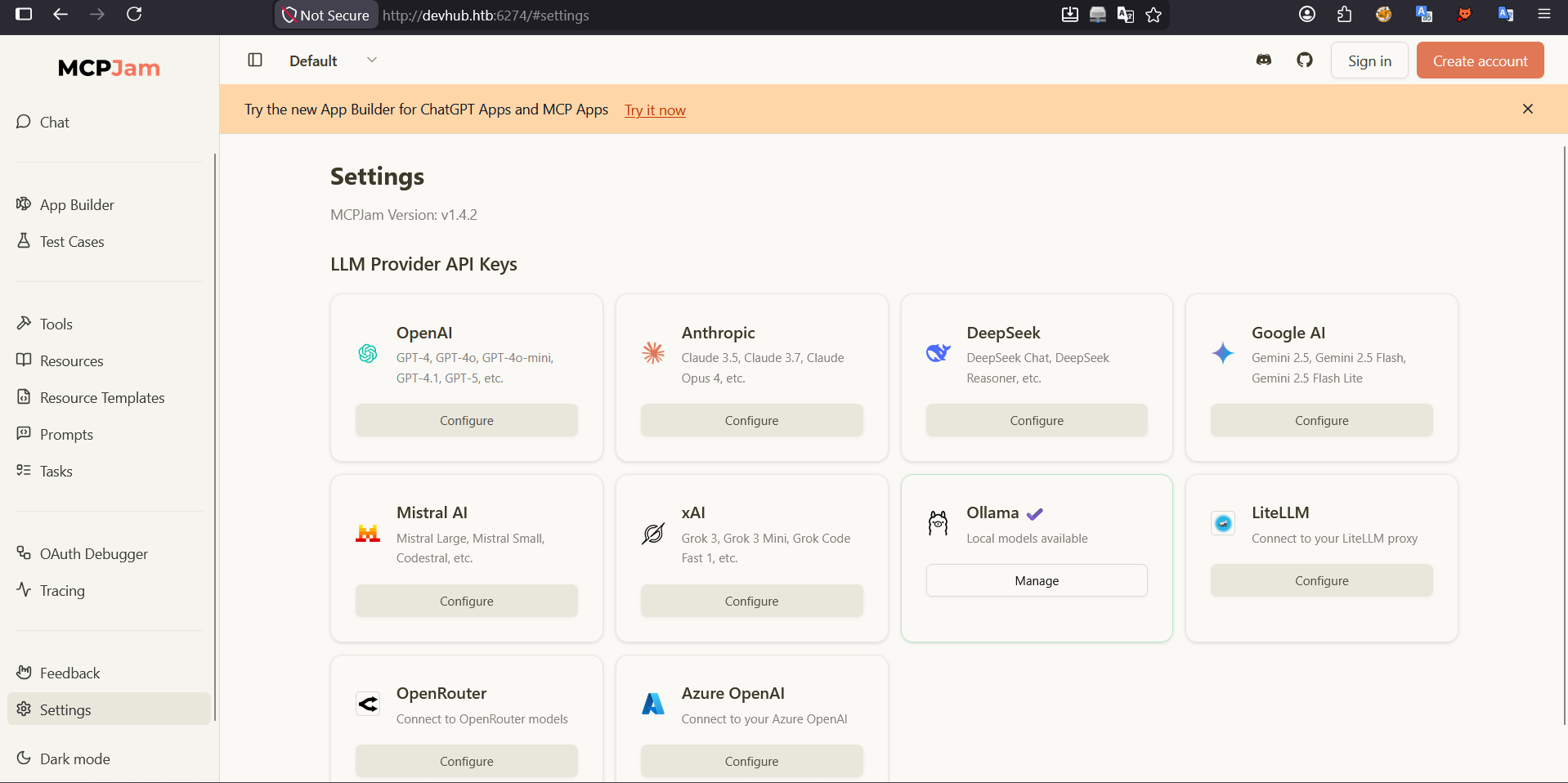Click the browser install app icon

pyautogui.click(x=1070, y=15)
